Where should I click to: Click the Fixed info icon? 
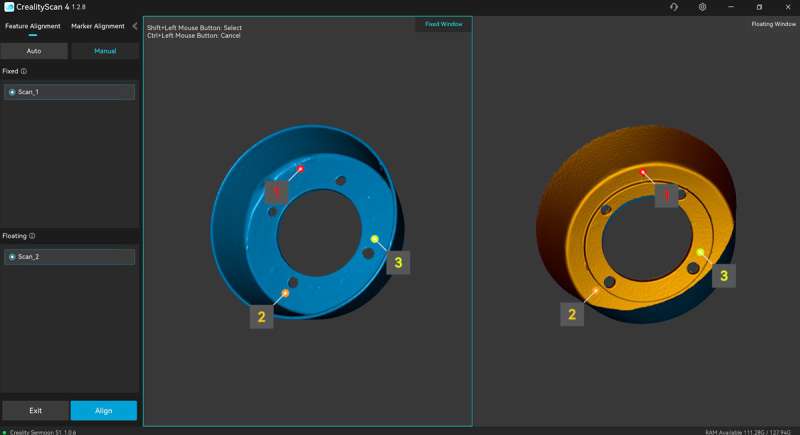click(24, 72)
